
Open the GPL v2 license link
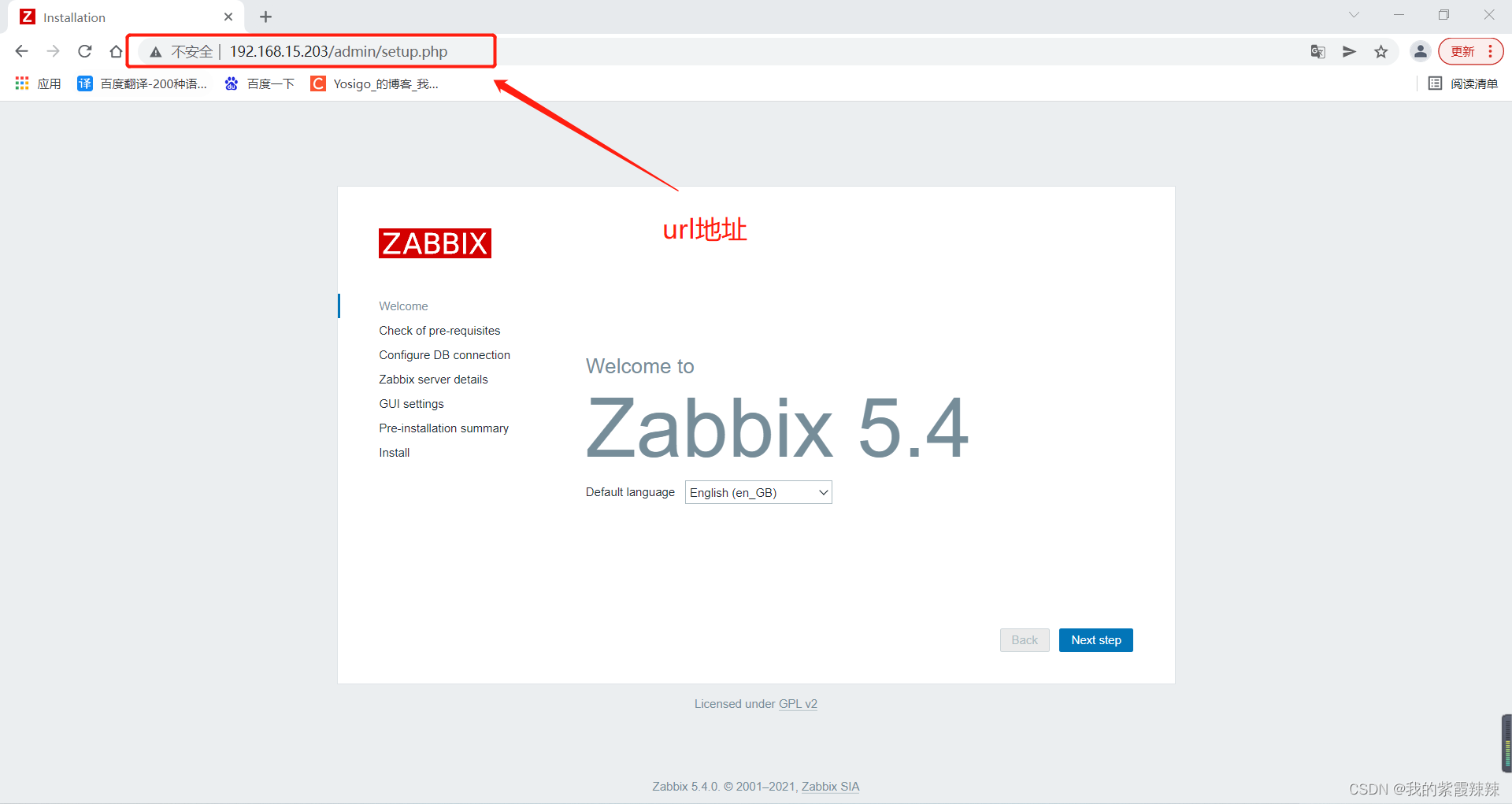tap(798, 704)
